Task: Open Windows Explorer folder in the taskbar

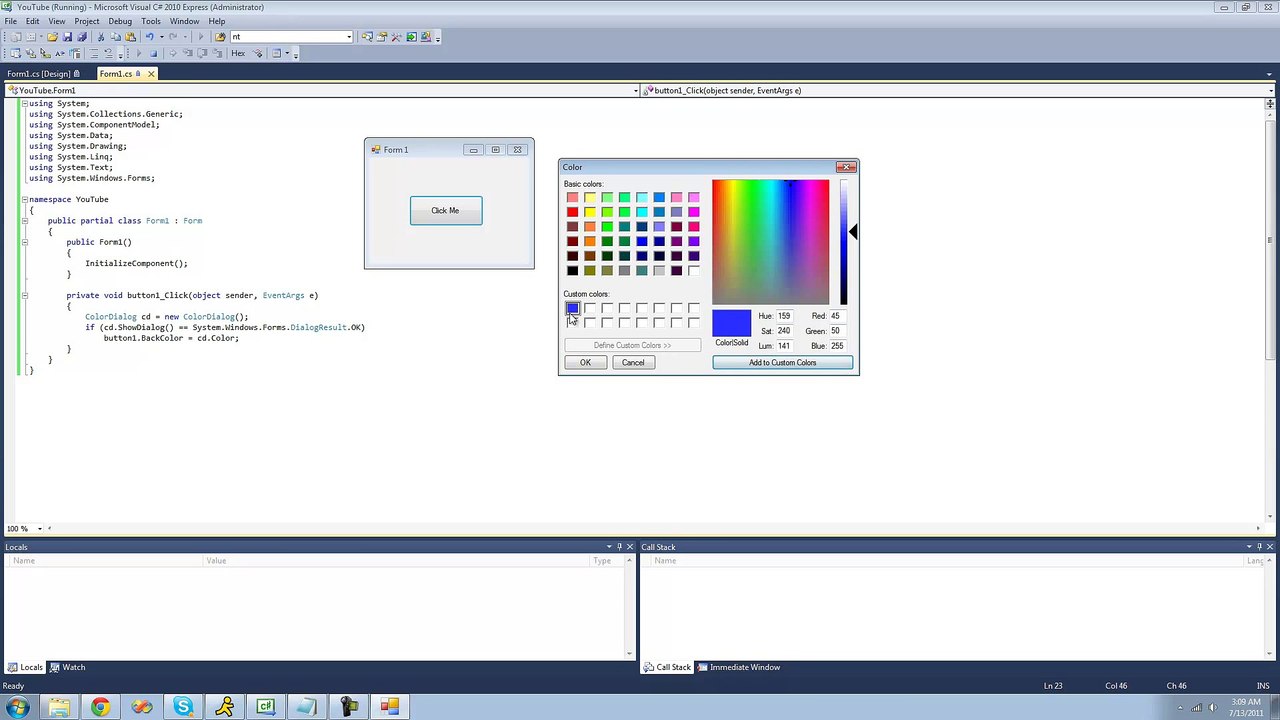Action: coord(59,707)
